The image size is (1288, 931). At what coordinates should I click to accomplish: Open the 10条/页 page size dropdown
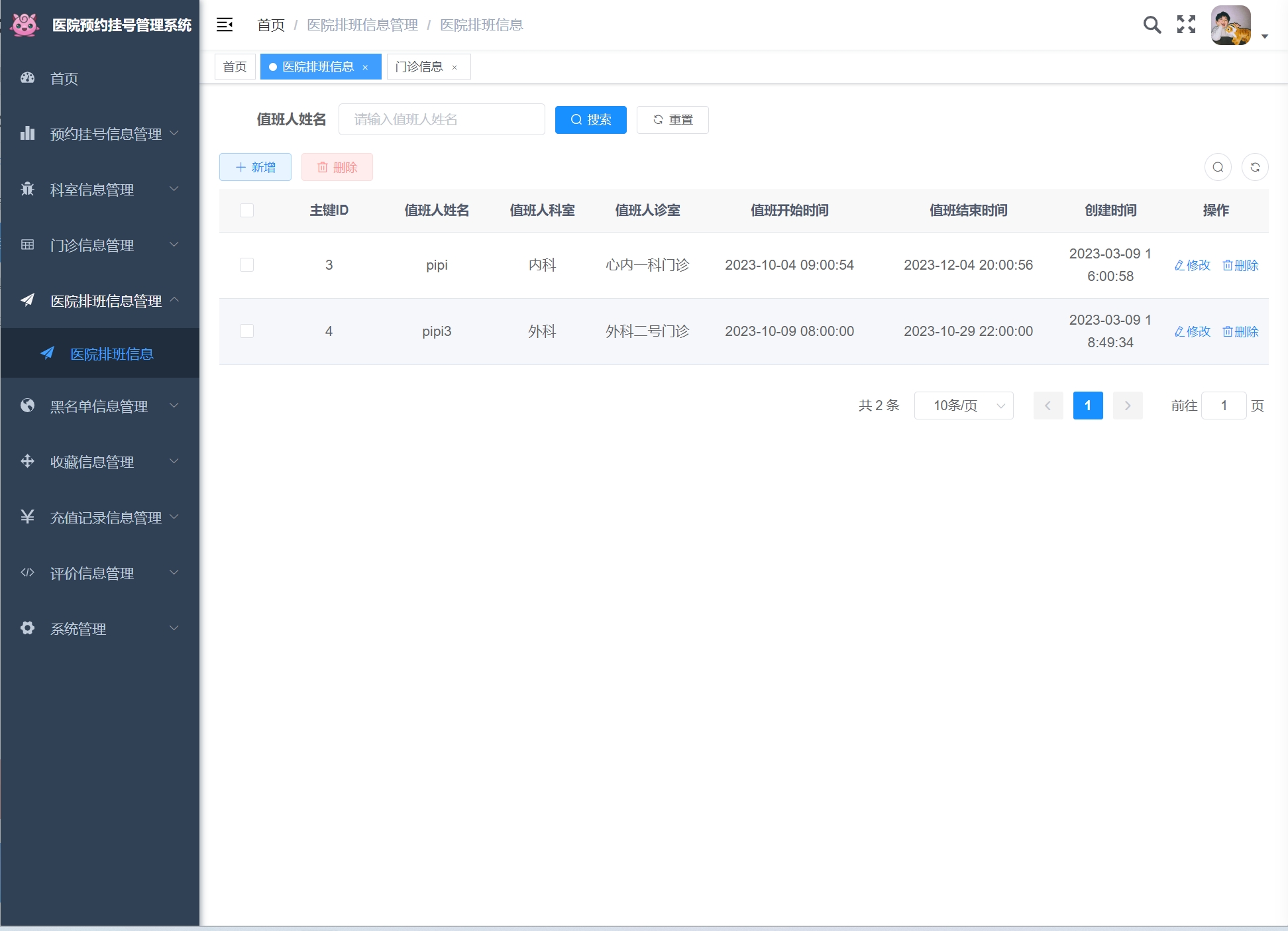(963, 406)
